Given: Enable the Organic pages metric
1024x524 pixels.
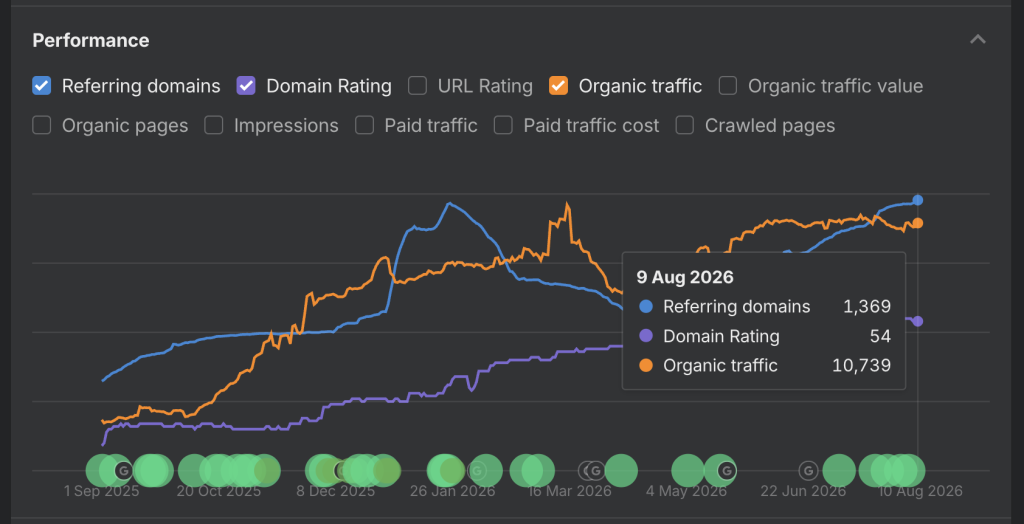Looking at the screenshot, I should pos(42,125).
